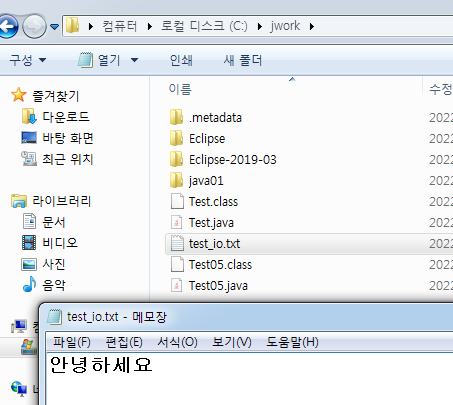The width and height of the screenshot is (453, 405).
Task: Click the Test.class file icon
Action: [177, 201]
